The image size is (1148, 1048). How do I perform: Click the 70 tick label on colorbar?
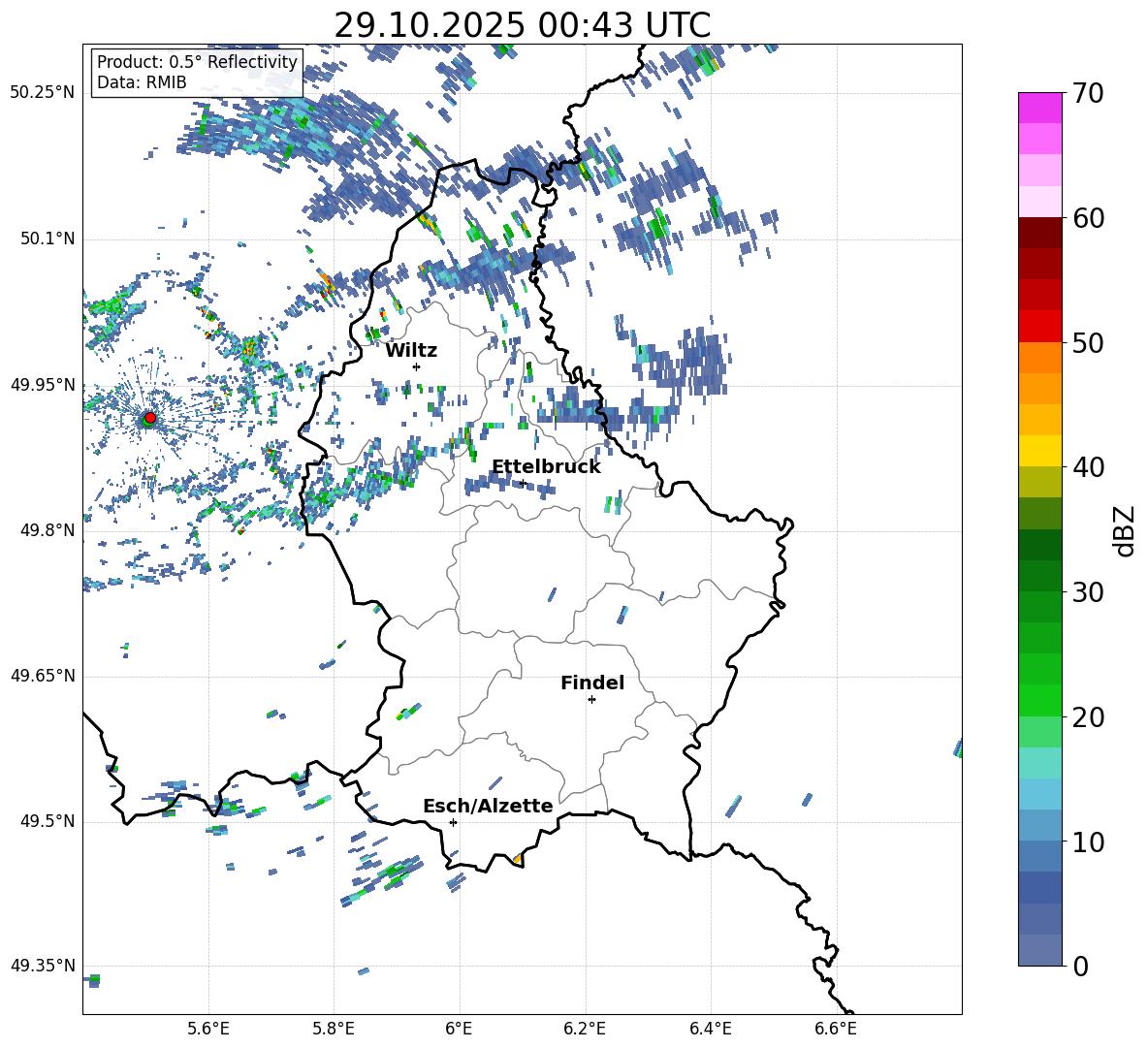point(1088,94)
